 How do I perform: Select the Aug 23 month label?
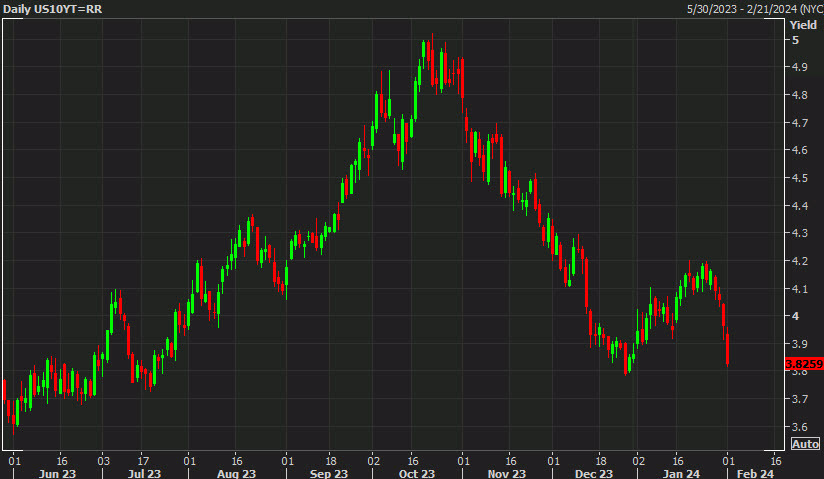(236, 473)
